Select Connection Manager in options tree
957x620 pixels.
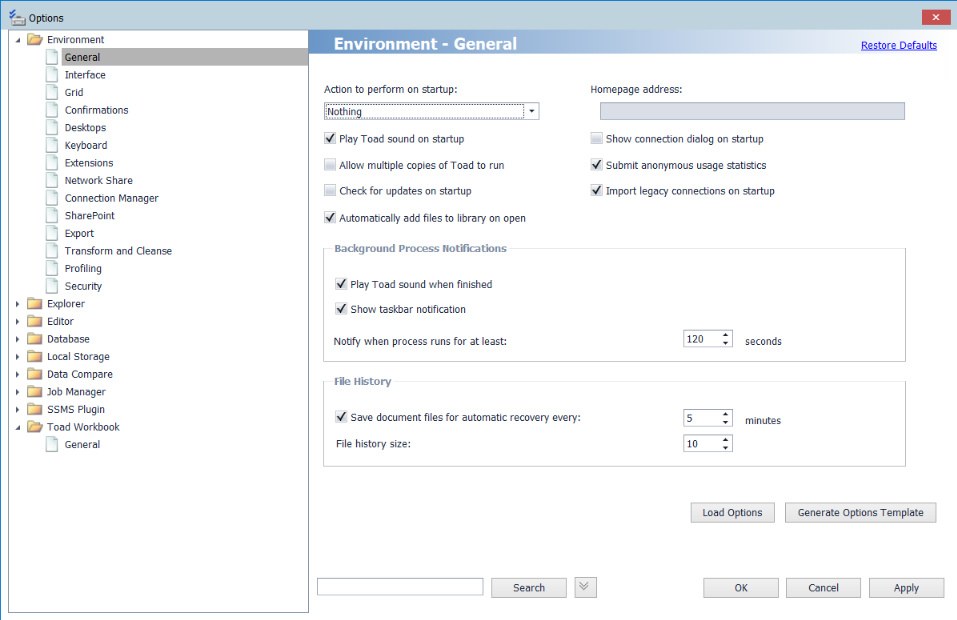point(111,198)
